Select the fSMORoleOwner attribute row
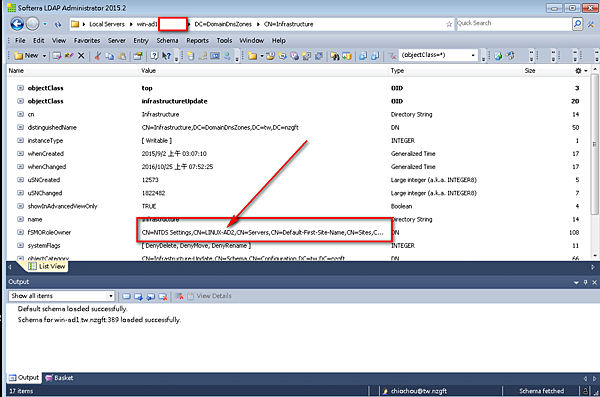 (x=298, y=232)
